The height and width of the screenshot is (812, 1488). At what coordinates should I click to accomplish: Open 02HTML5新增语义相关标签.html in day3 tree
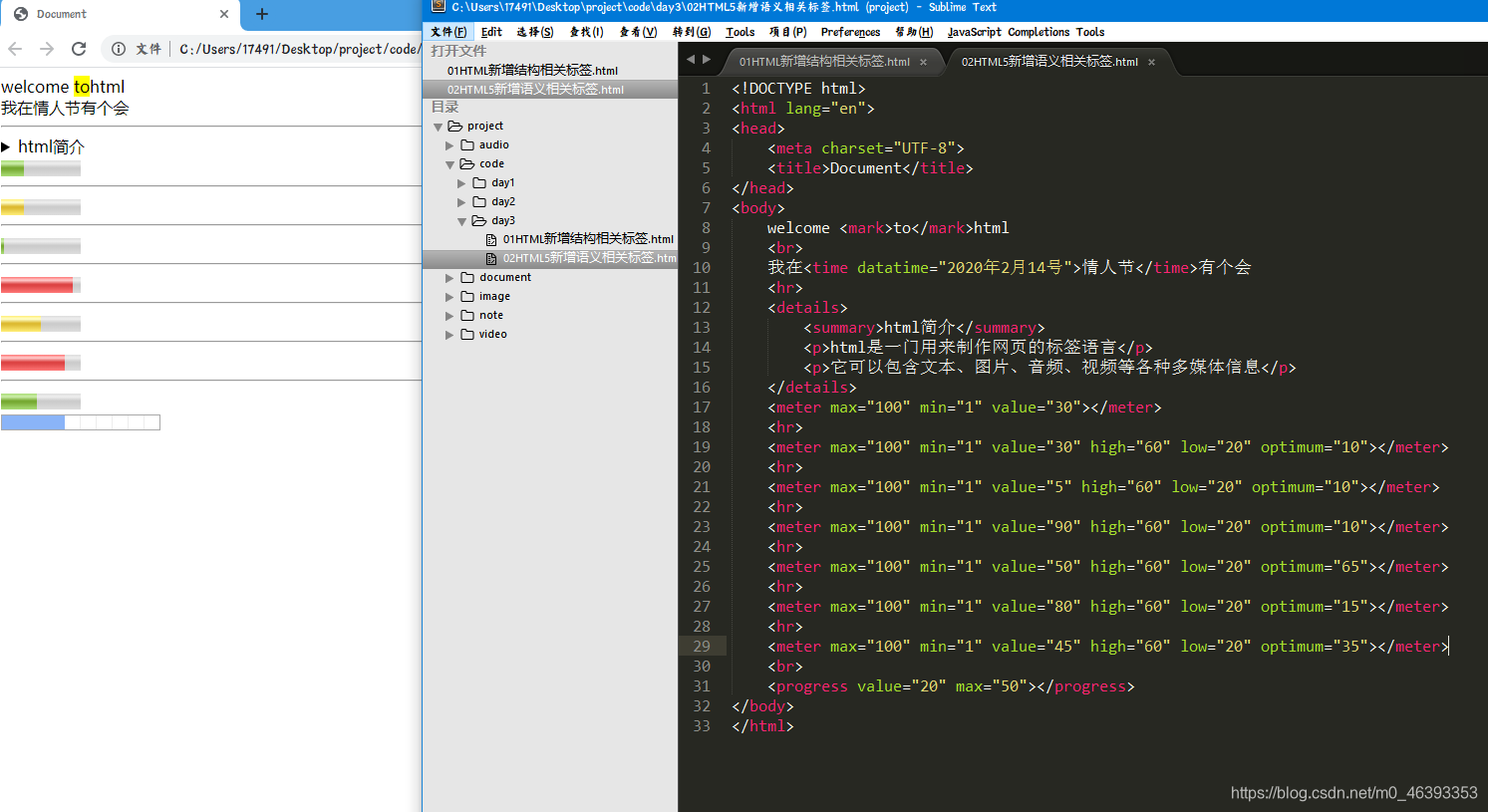coord(589,258)
